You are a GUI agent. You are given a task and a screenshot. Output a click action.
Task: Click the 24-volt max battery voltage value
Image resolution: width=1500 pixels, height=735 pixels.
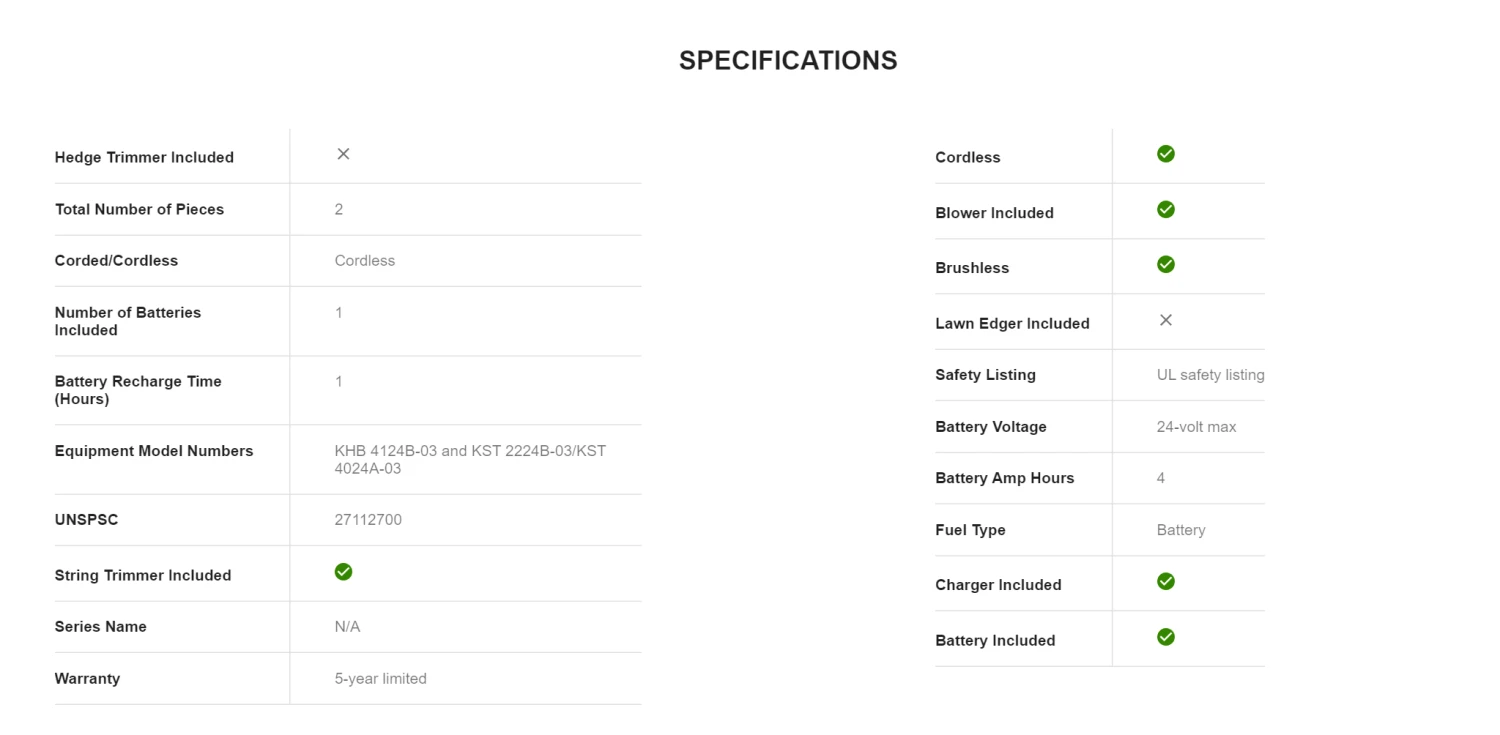[x=1196, y=427]
